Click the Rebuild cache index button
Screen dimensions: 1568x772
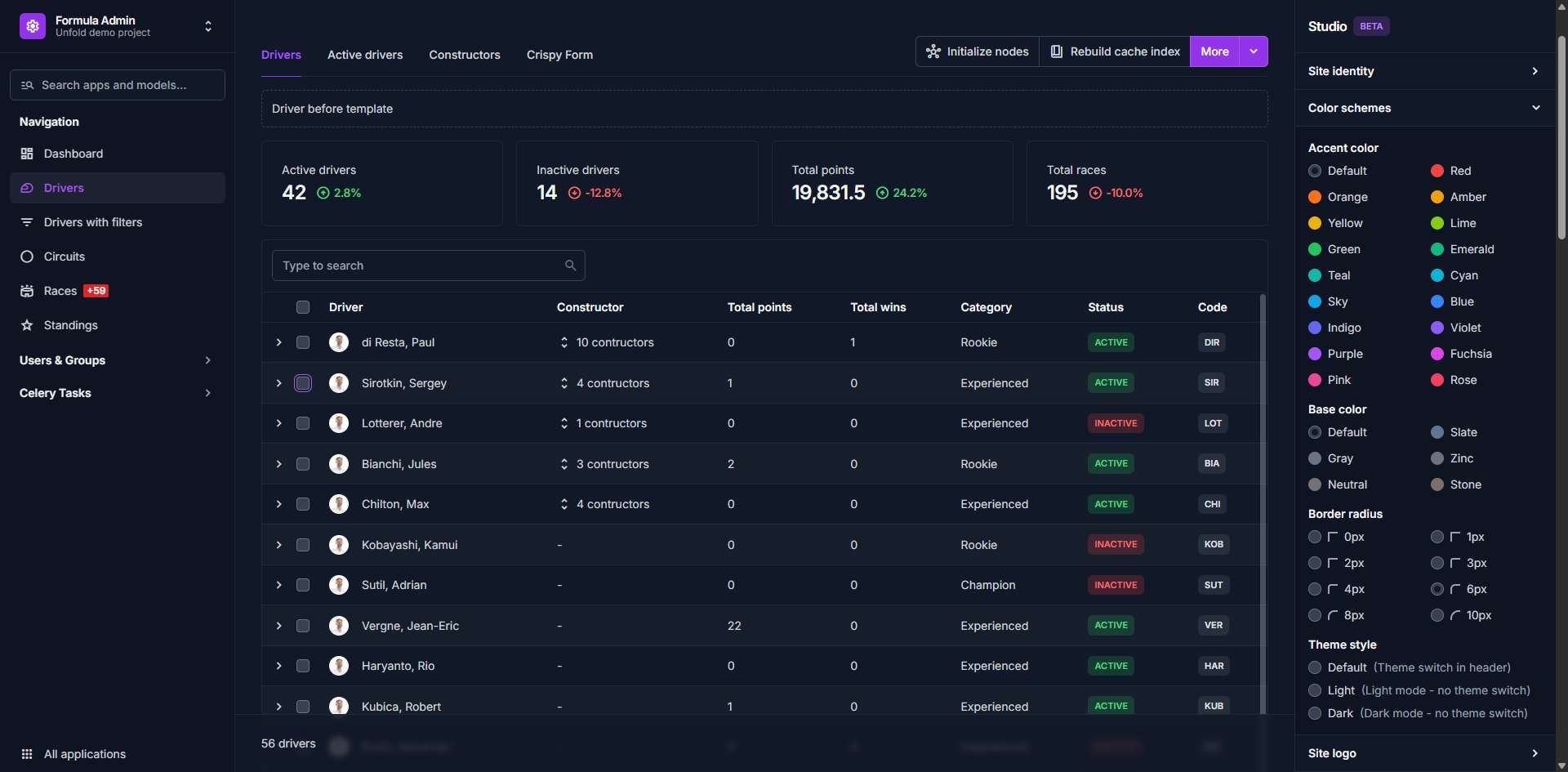tap(1115, 51)
